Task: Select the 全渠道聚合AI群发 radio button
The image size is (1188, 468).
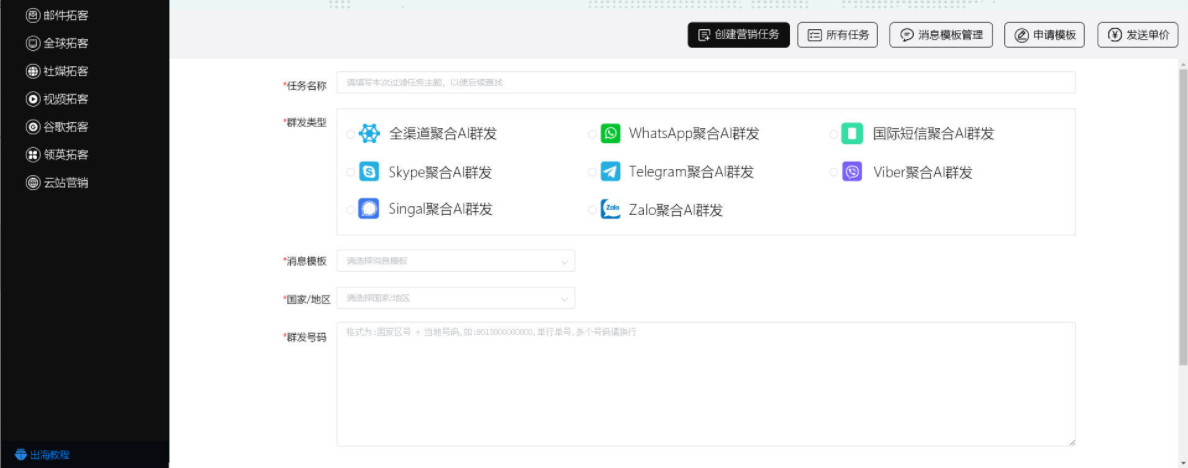Action: [x=350, y=134]
